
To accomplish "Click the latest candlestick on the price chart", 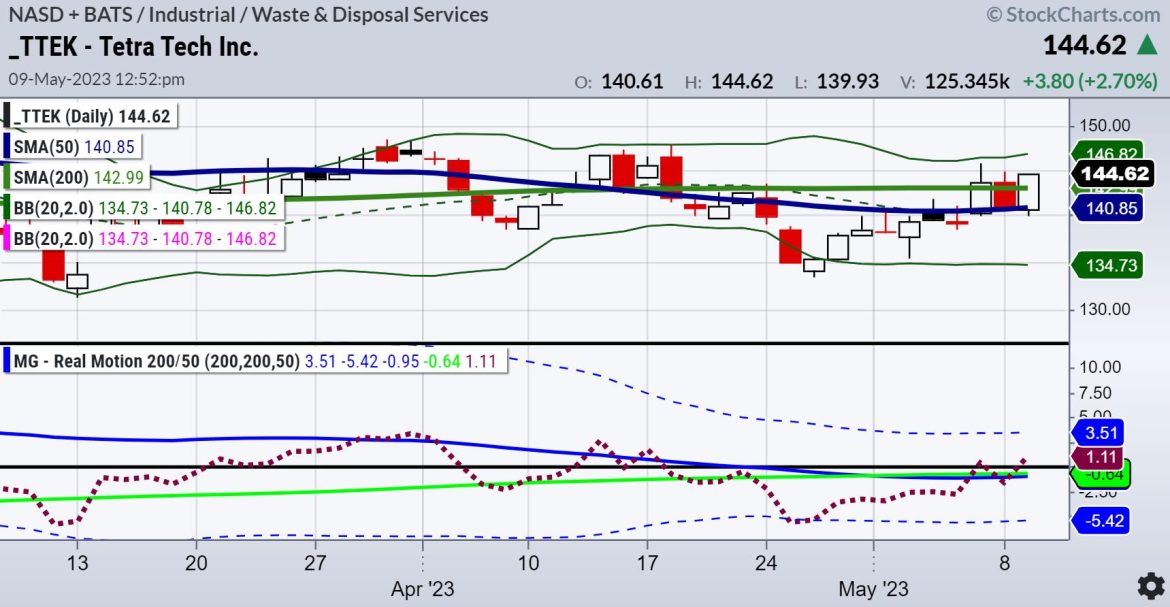I will pos(1031,192).
